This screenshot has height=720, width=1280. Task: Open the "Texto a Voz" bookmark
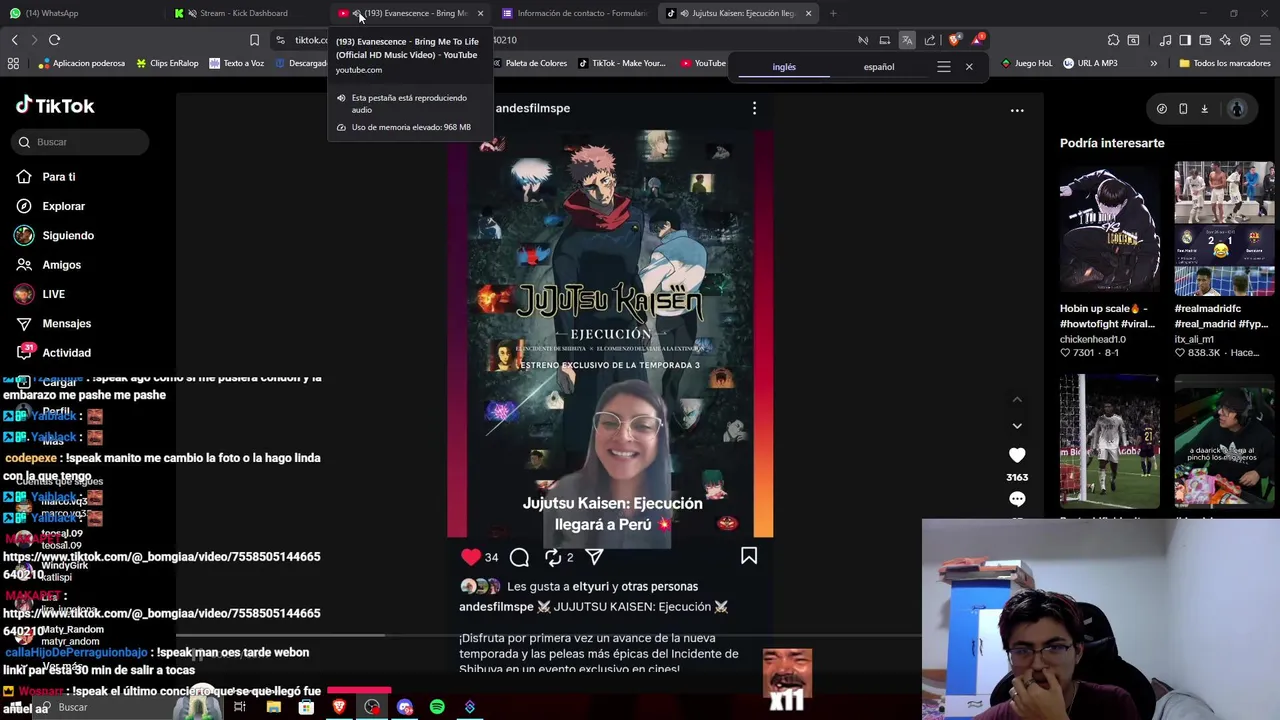coord(237,63)
